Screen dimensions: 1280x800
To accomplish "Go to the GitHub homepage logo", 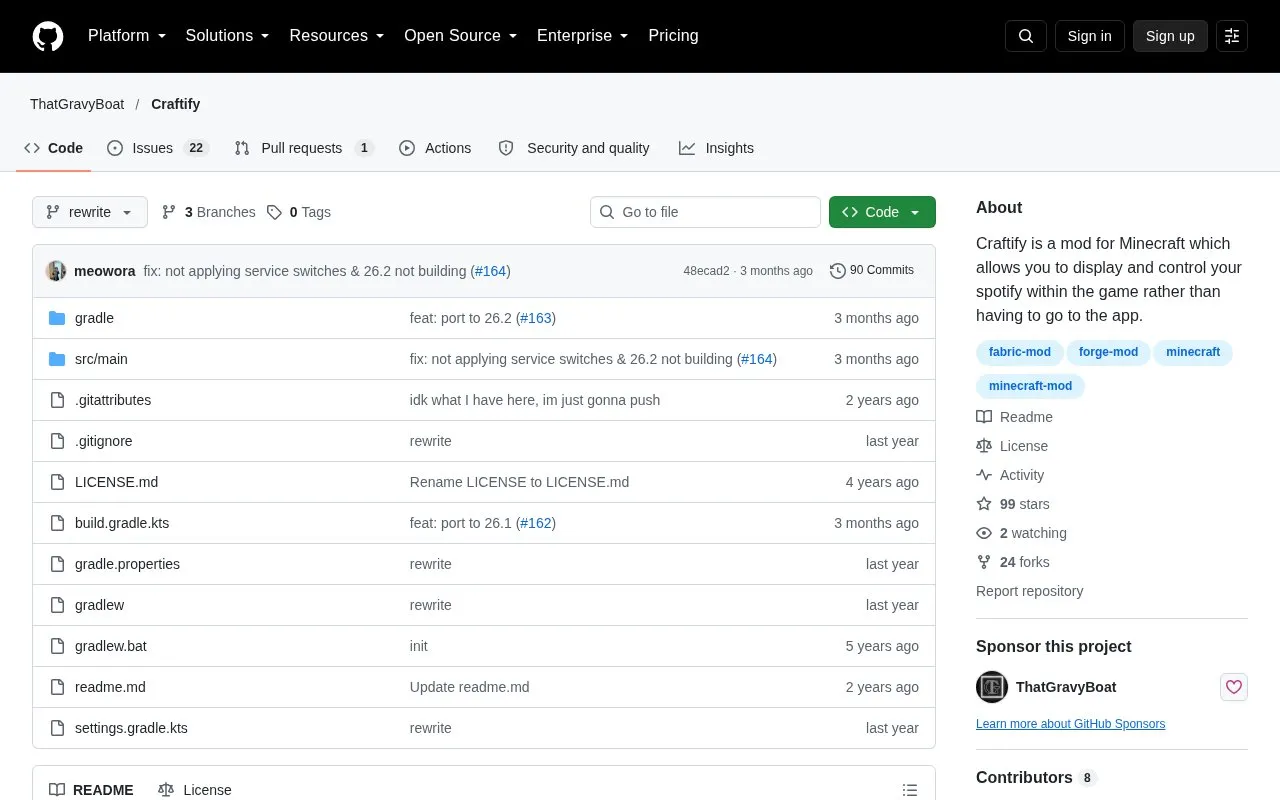I will point(48,36).
